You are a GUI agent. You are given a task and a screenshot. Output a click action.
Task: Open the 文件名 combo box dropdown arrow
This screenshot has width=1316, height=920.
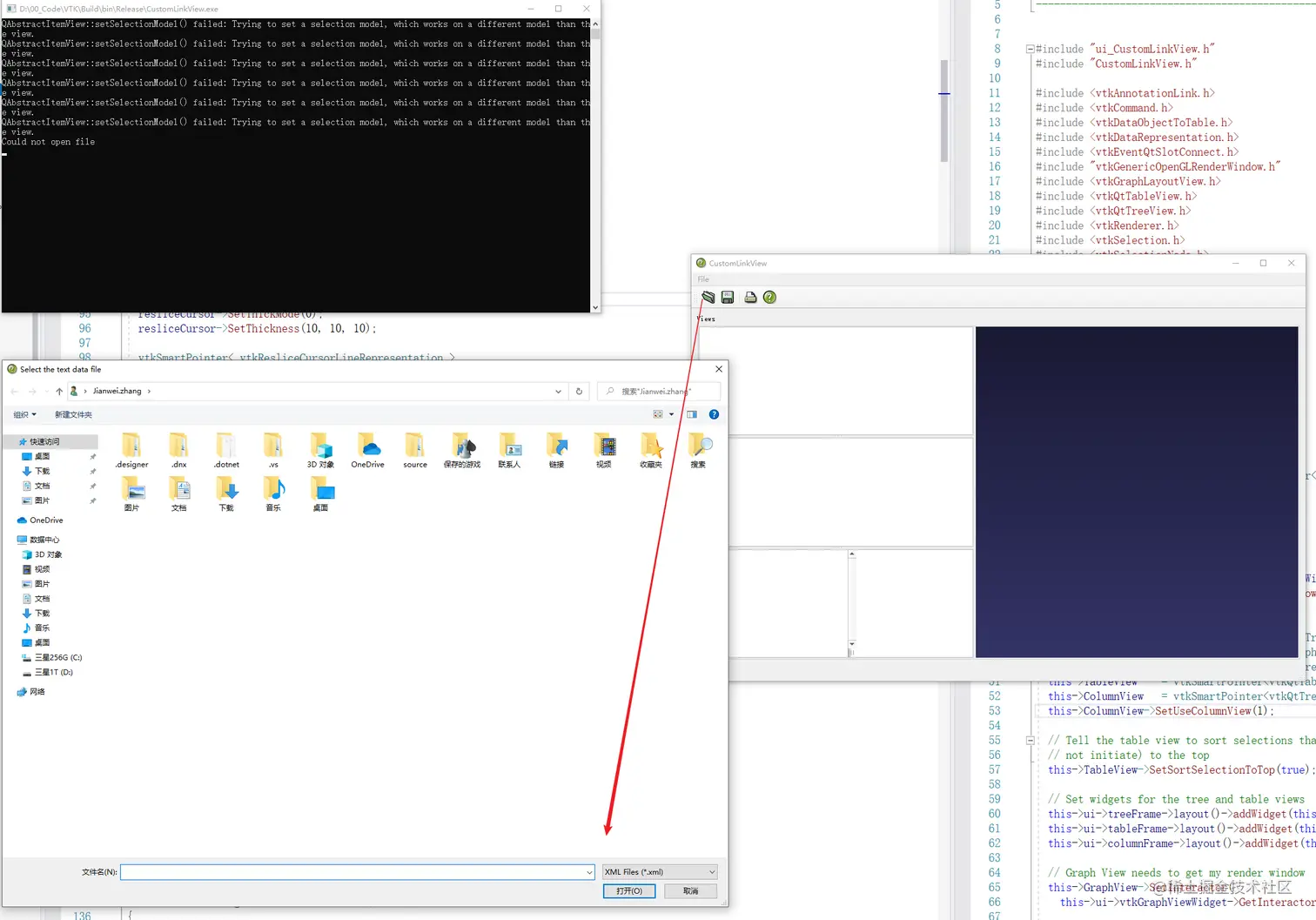[x=589, y=871]
